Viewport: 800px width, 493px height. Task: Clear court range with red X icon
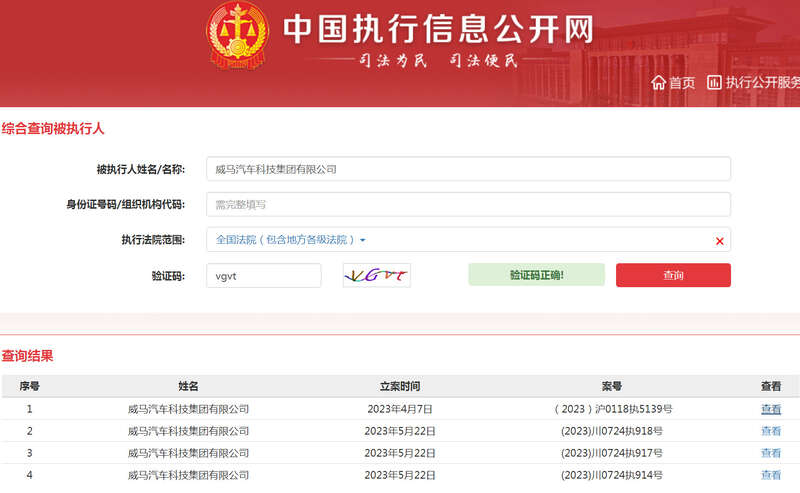point(719,241)
